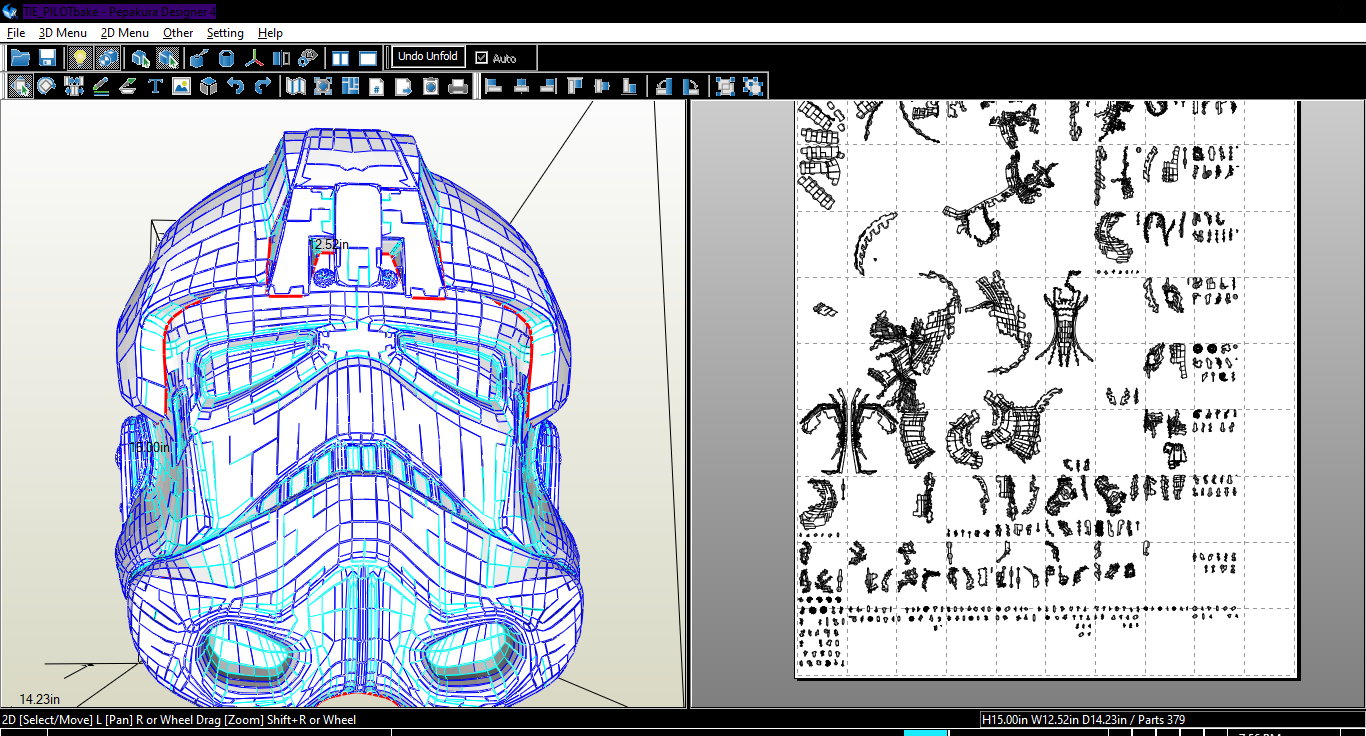This screenshot has width=1366, height=736.
Task: Open the Other menu
Action: [178, 33]
